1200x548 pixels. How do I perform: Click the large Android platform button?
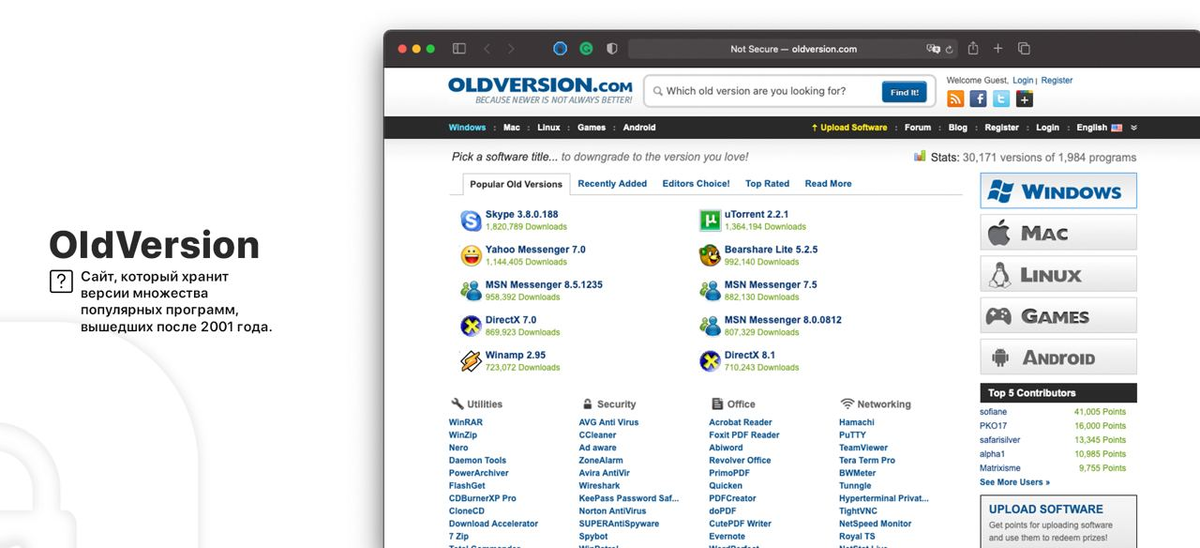1058,357
